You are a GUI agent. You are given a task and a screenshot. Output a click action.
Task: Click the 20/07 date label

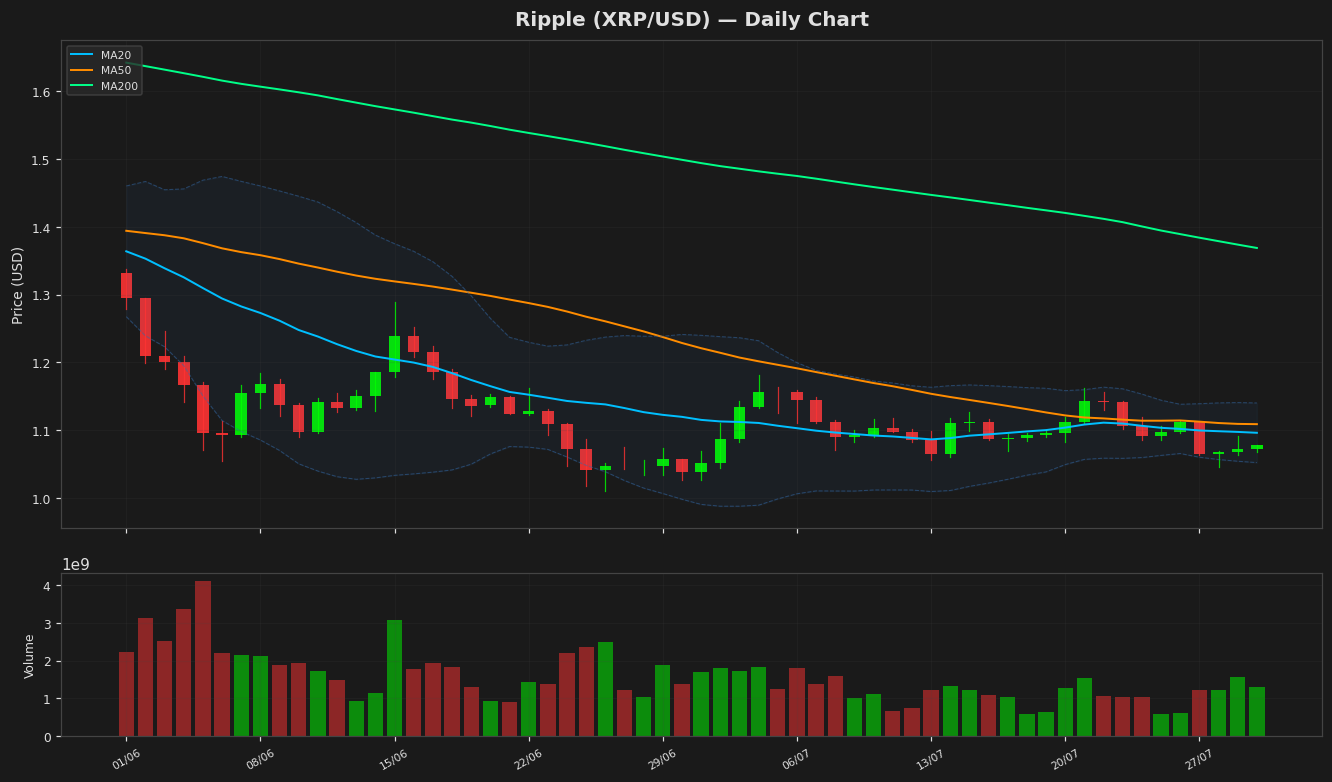[x=1065, y=761]
